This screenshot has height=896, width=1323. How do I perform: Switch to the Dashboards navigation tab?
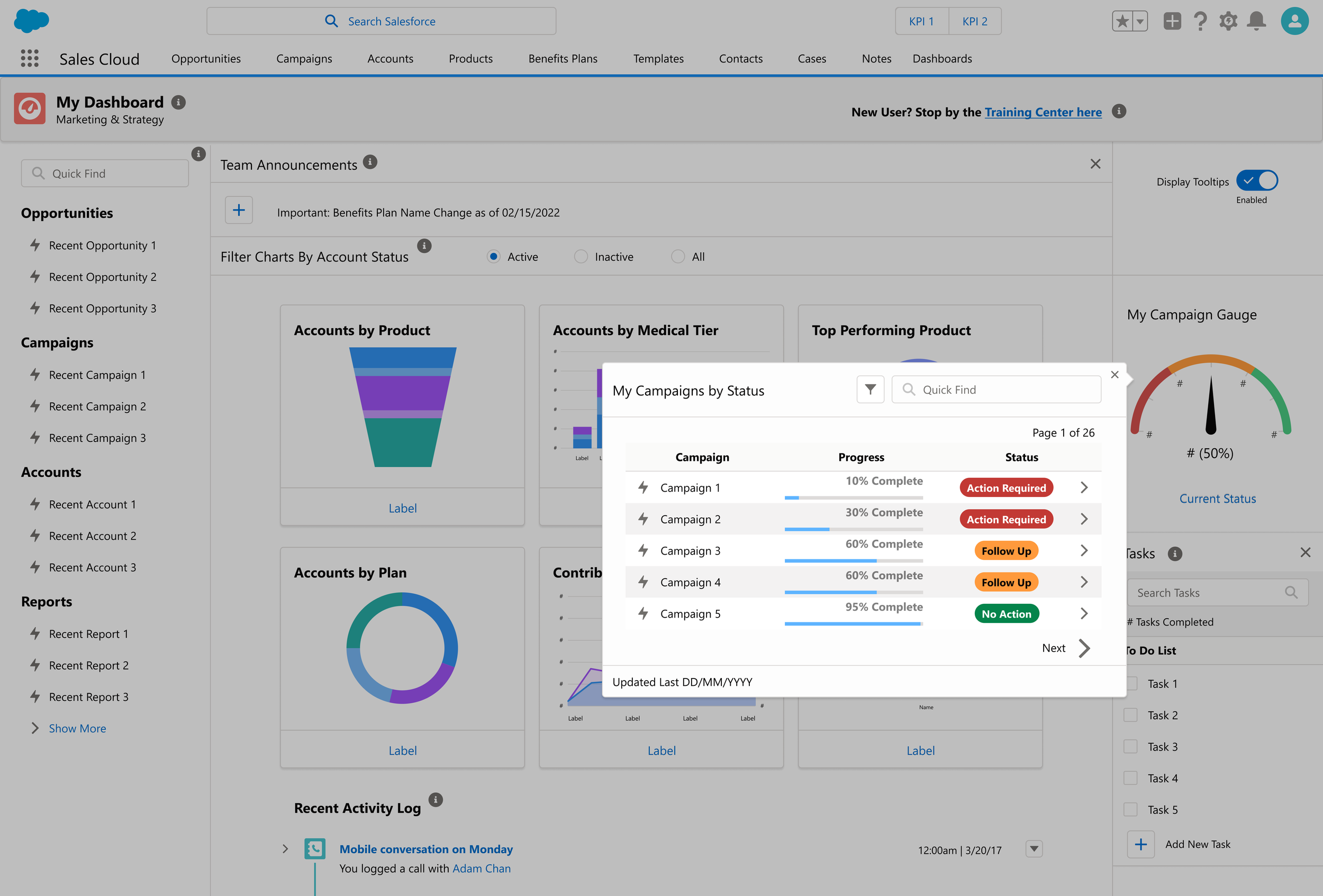pyautogui.click(x=941, y=59)
